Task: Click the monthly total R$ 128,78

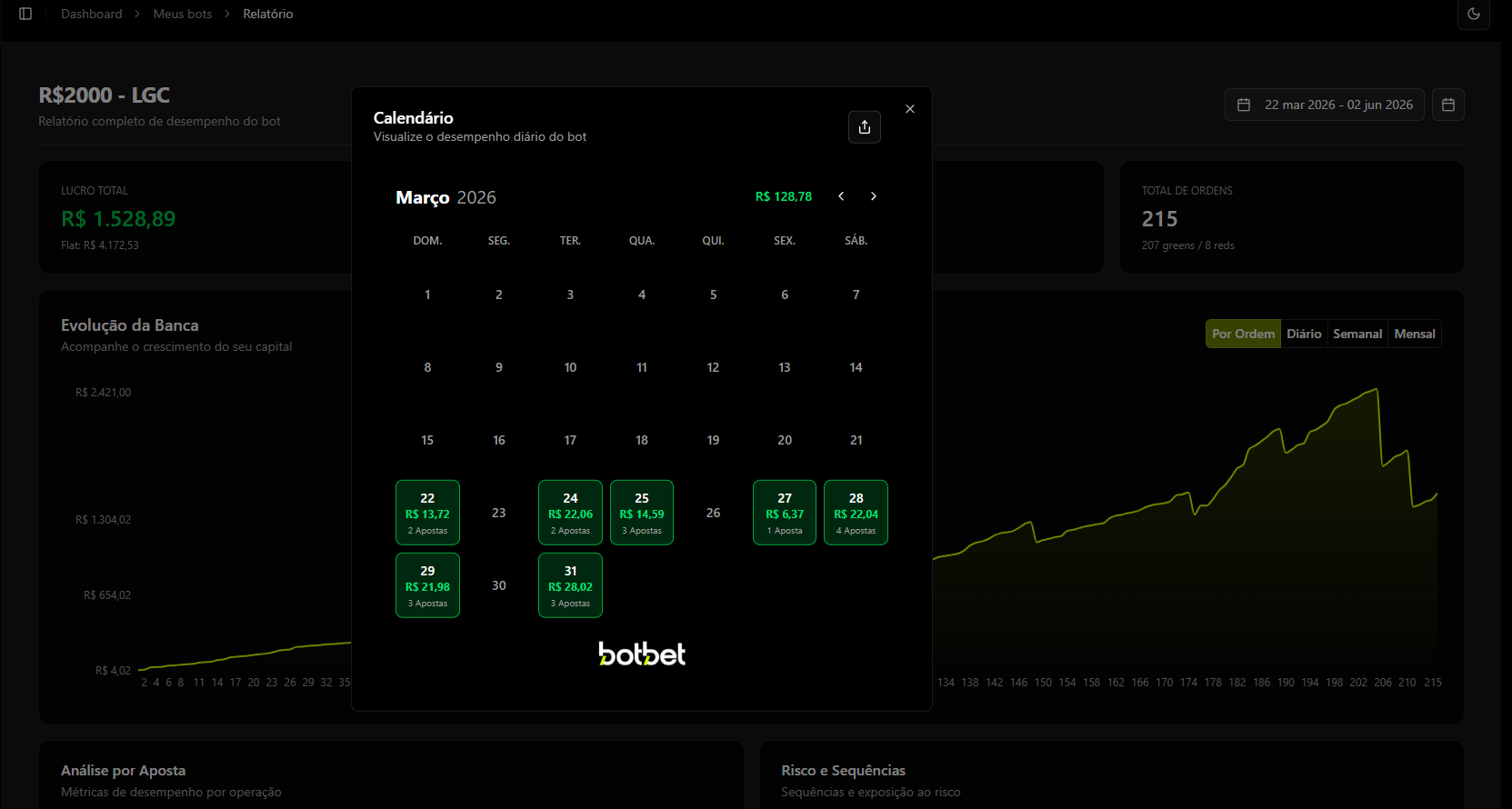Action: click(784, 196)
